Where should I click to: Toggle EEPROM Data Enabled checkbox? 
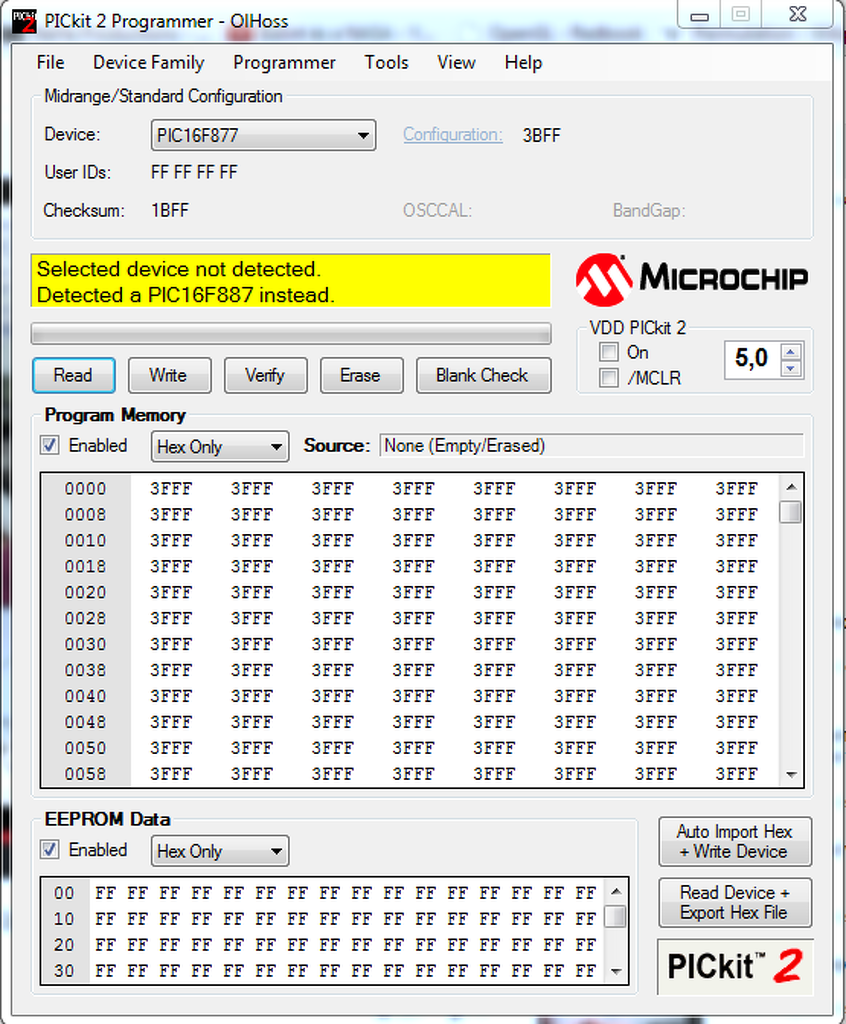tap(50, 850)
